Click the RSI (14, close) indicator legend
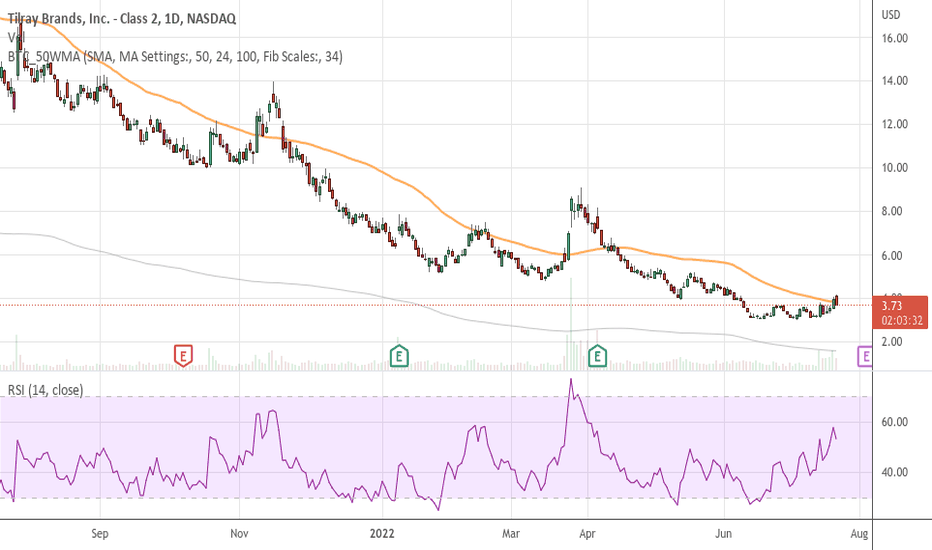The image size is (932, 550). 45,390
